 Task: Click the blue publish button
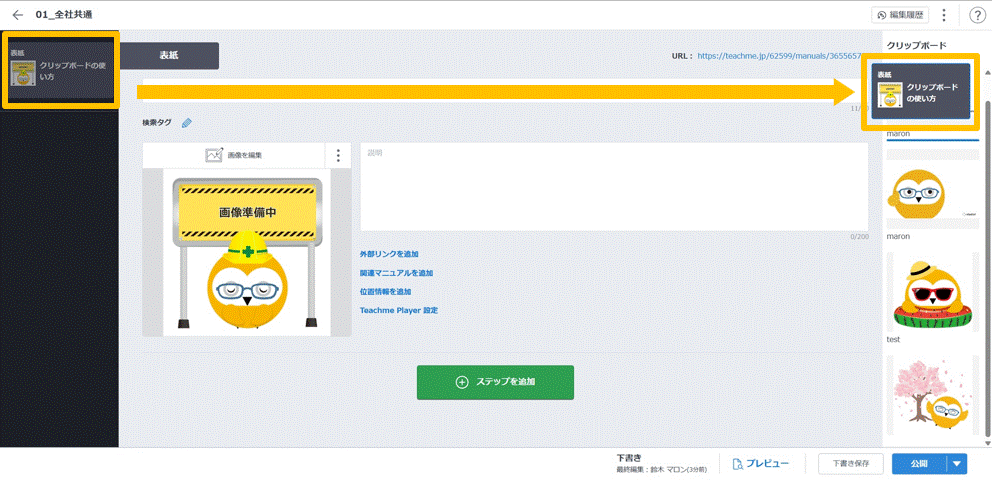click(x=918, y=464)
